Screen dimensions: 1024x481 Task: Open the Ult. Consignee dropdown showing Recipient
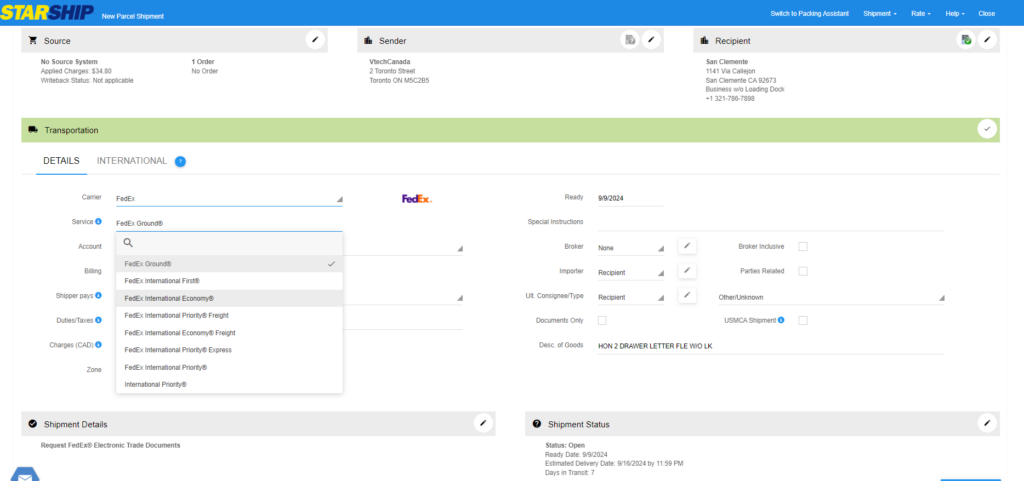pyautogui.click(x=631, y=297)
